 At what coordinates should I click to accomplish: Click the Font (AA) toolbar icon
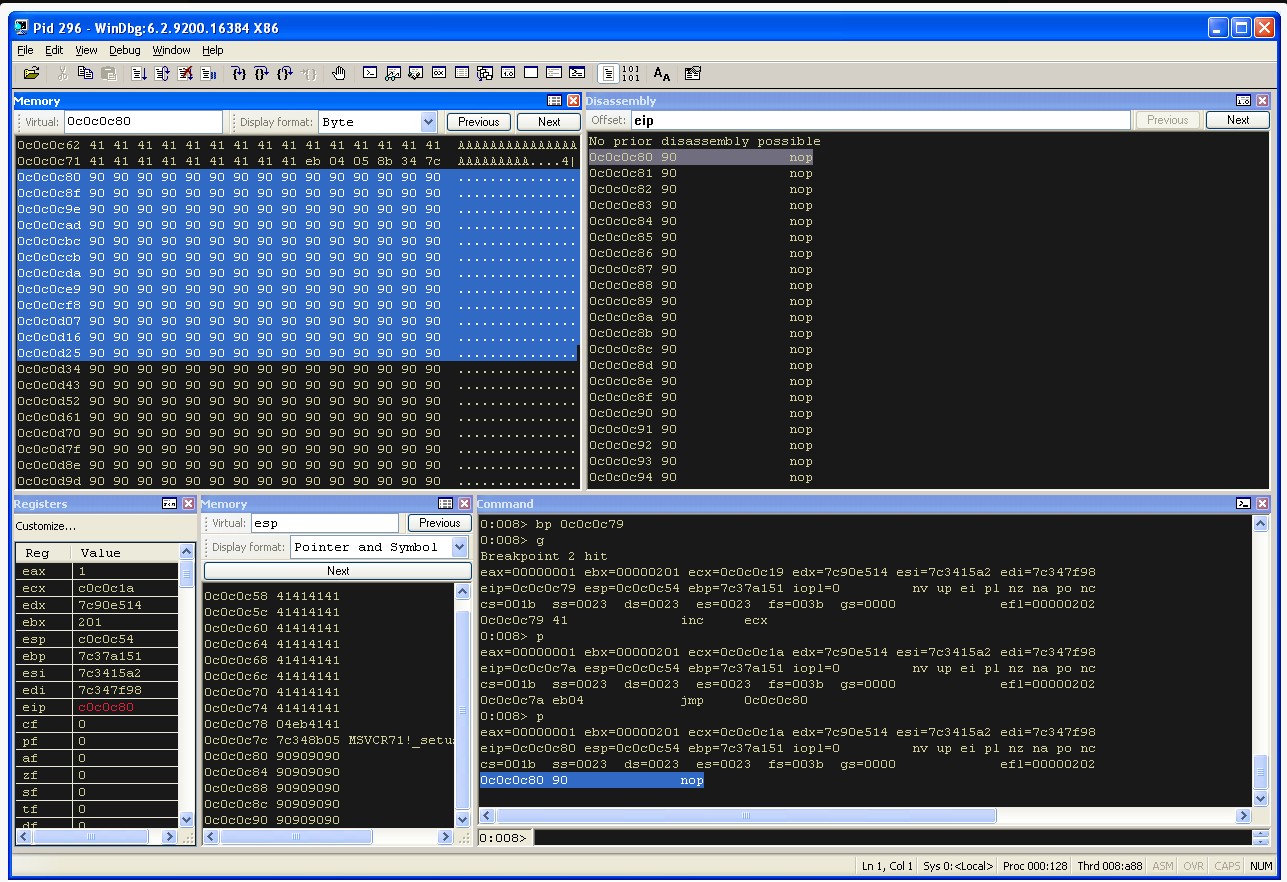coord(661,73)
